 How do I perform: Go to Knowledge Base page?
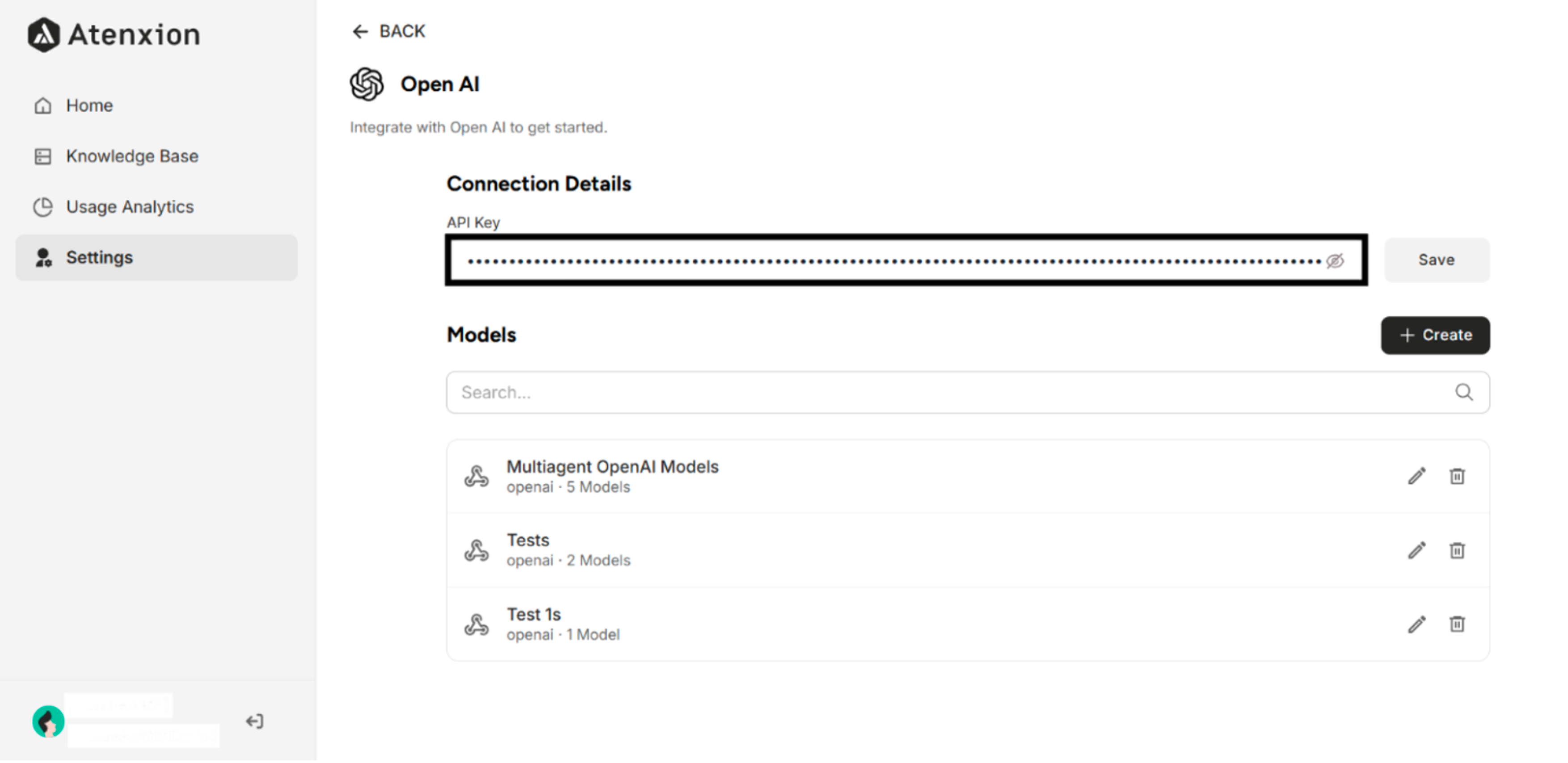(x=131, y=156)
